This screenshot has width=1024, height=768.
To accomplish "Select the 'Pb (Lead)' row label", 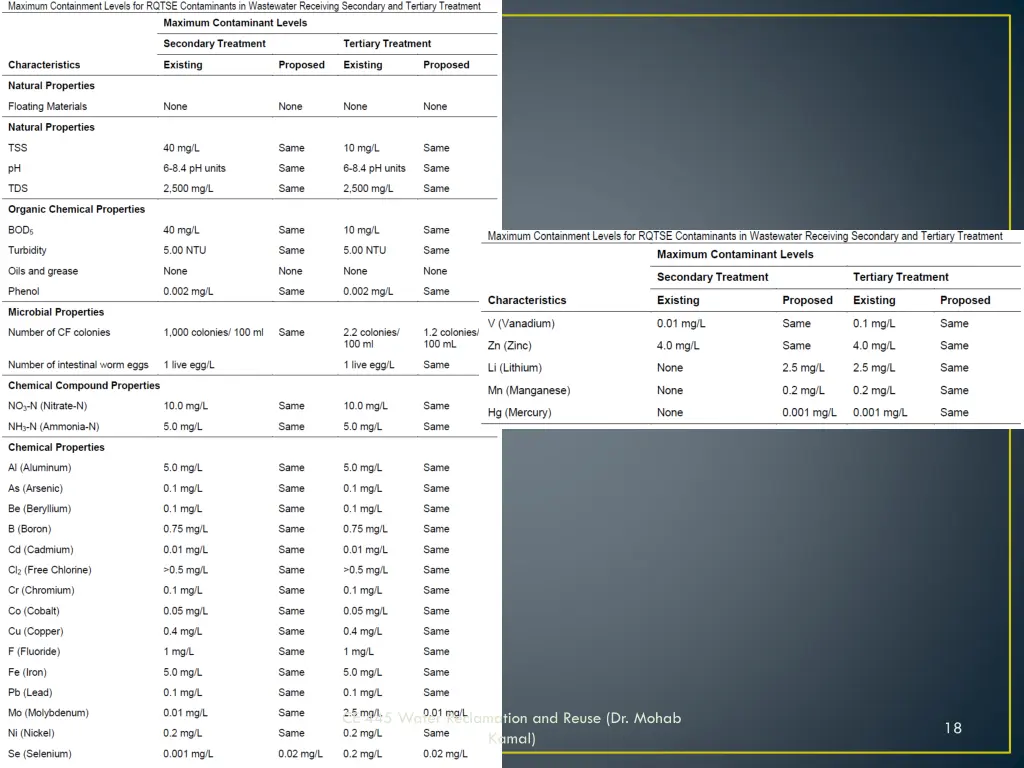I will (30, 693).
